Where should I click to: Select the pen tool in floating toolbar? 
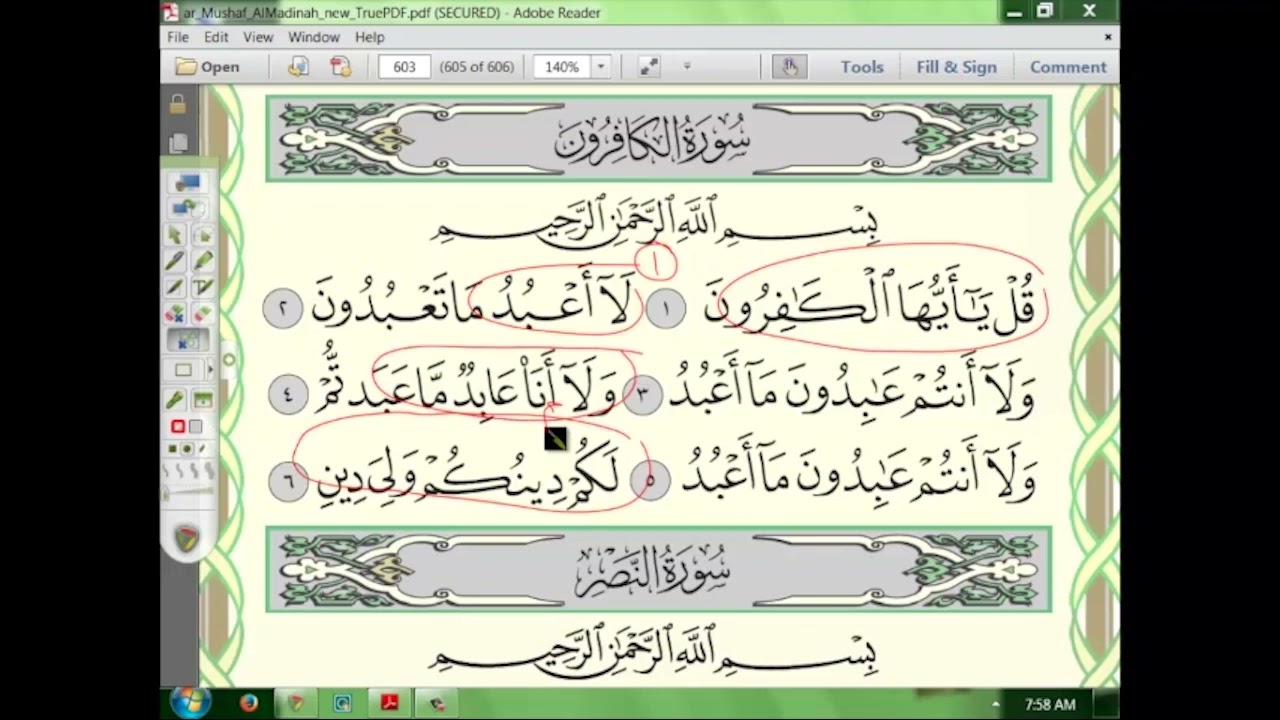coord(175,261)
